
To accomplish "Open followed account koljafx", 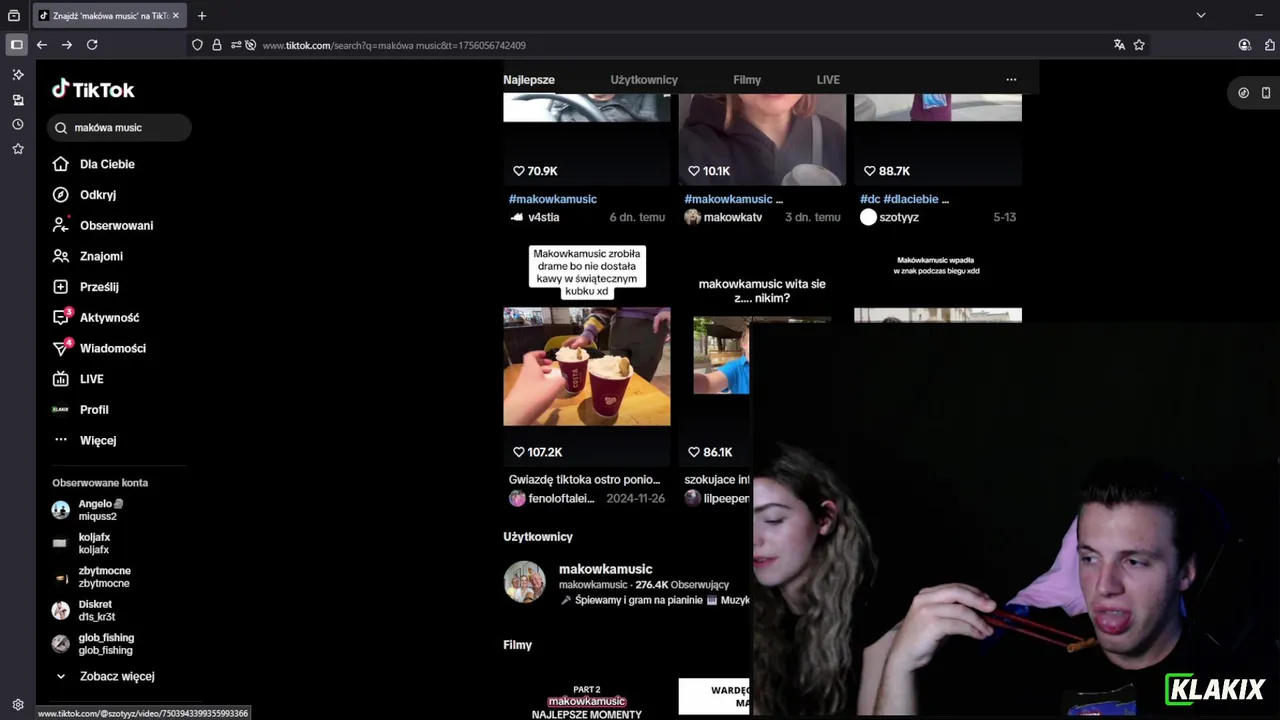I will point(82,543).
